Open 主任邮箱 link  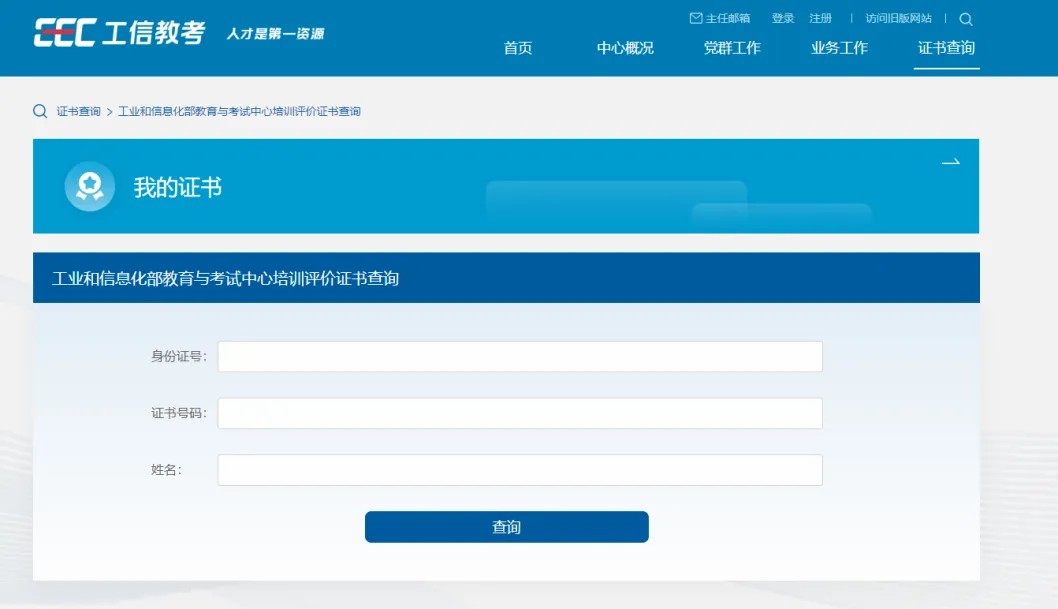[x=727, y=18]
